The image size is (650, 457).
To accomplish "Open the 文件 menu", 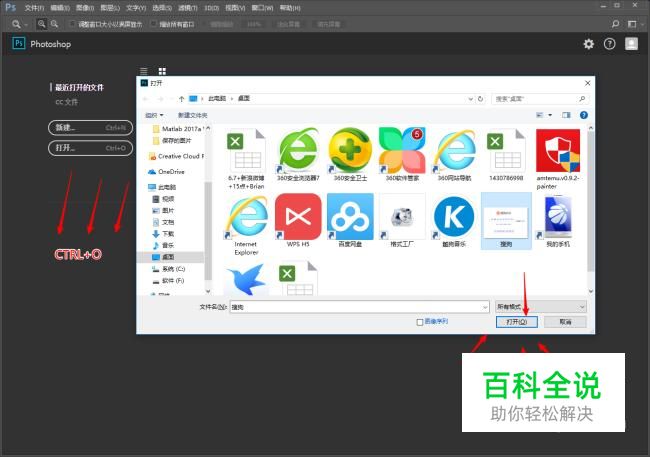I will point(34,8).
